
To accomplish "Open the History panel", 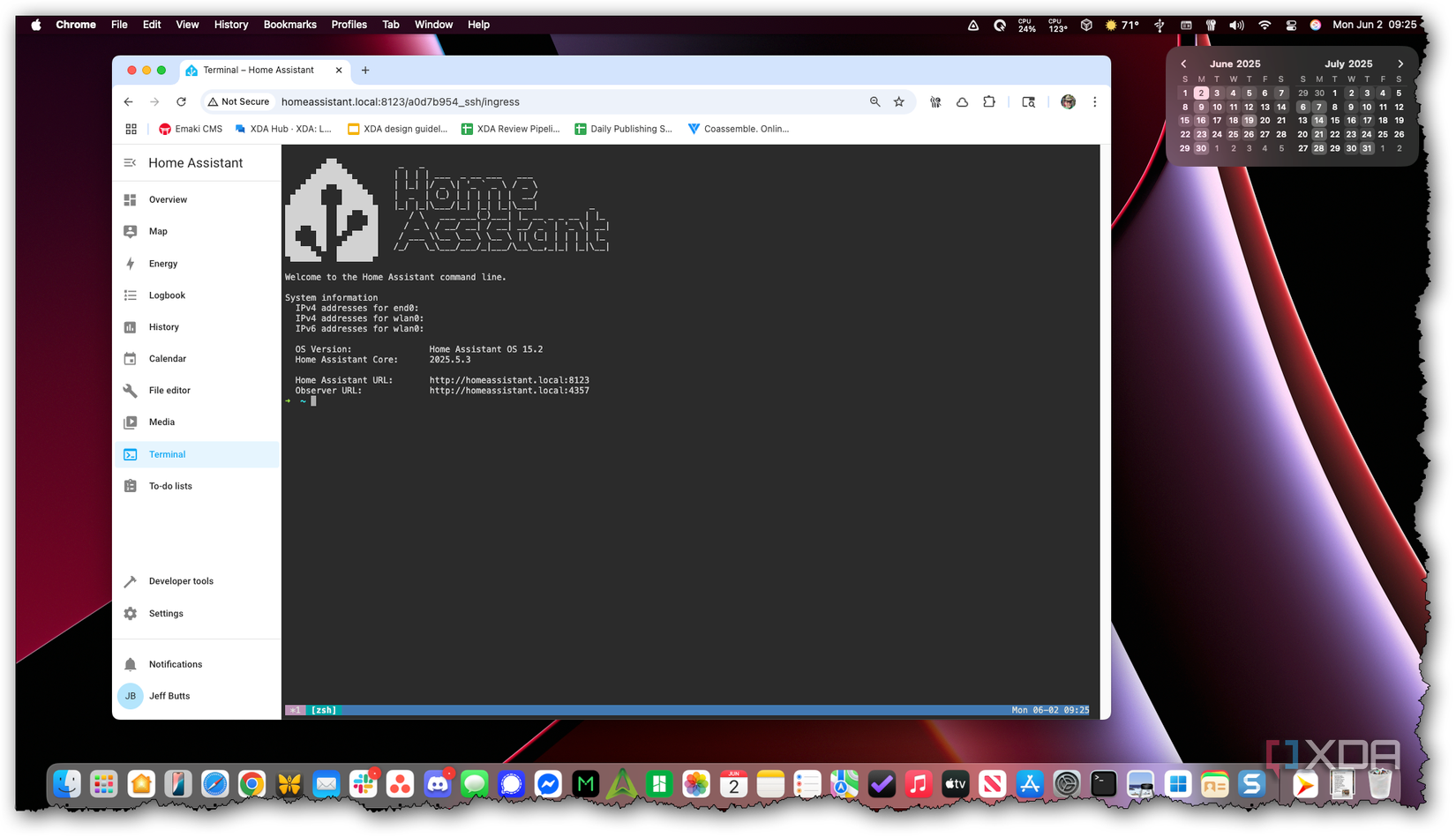I will tap(163, 326).
